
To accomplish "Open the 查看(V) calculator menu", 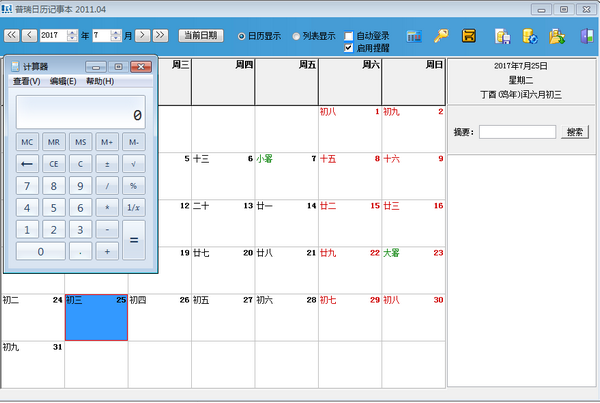I will (27, 81).
